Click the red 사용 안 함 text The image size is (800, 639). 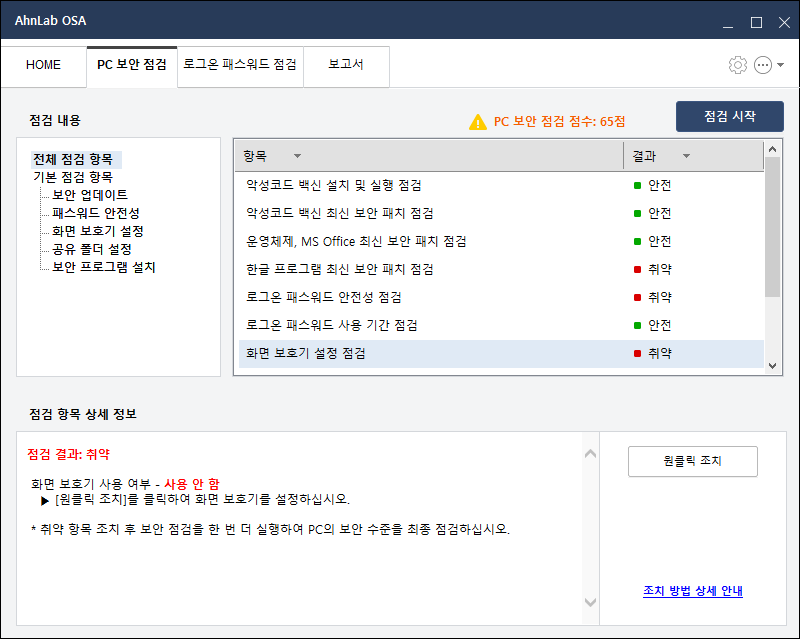[192, 484]
